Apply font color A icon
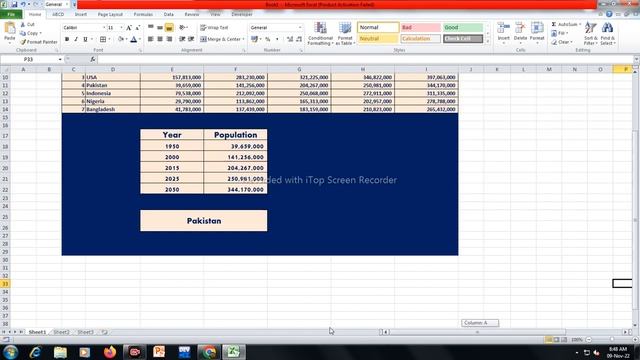 133,39
